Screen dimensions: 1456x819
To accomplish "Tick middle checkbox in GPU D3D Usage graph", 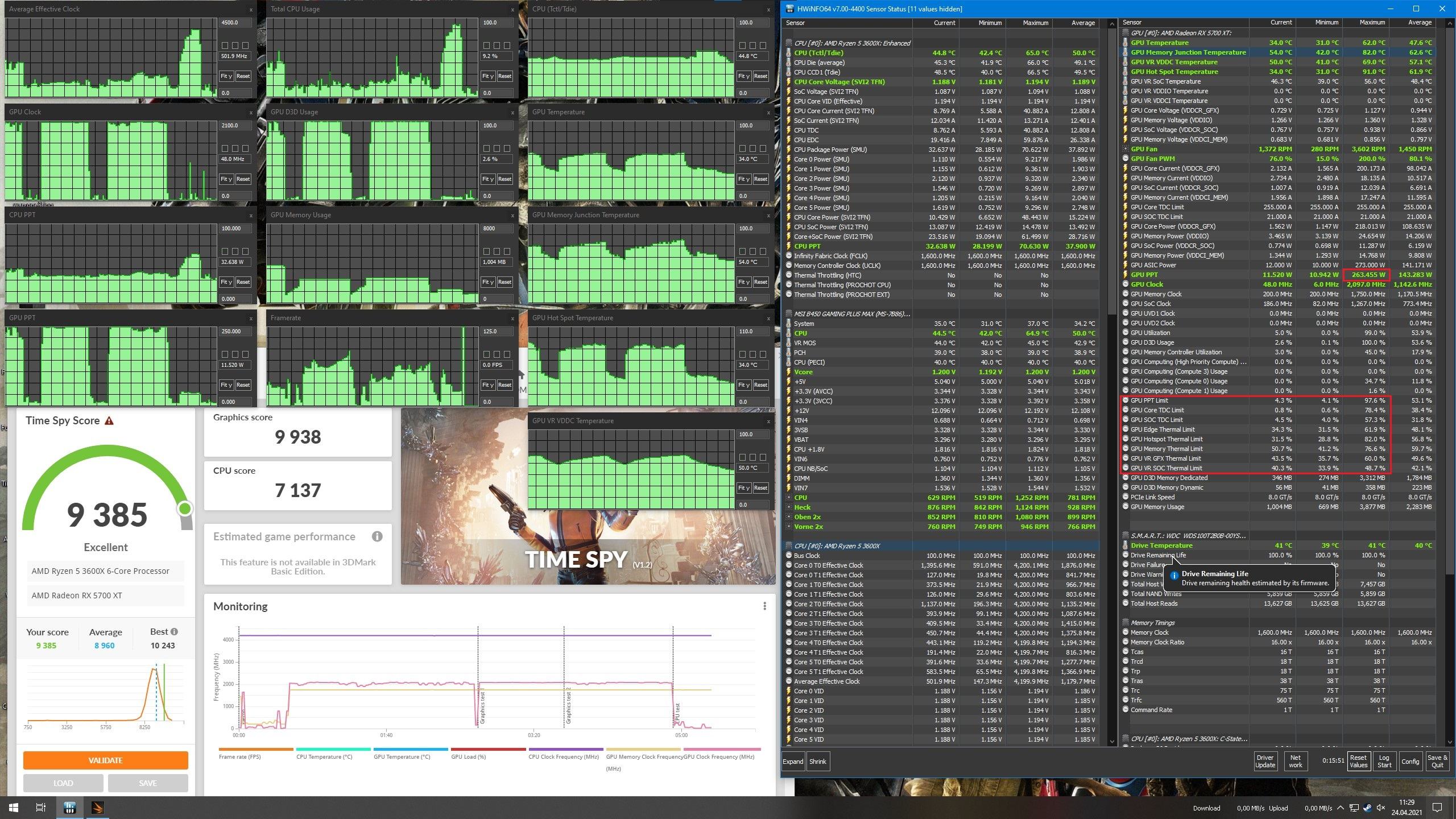I will click(x=497, y=148).
